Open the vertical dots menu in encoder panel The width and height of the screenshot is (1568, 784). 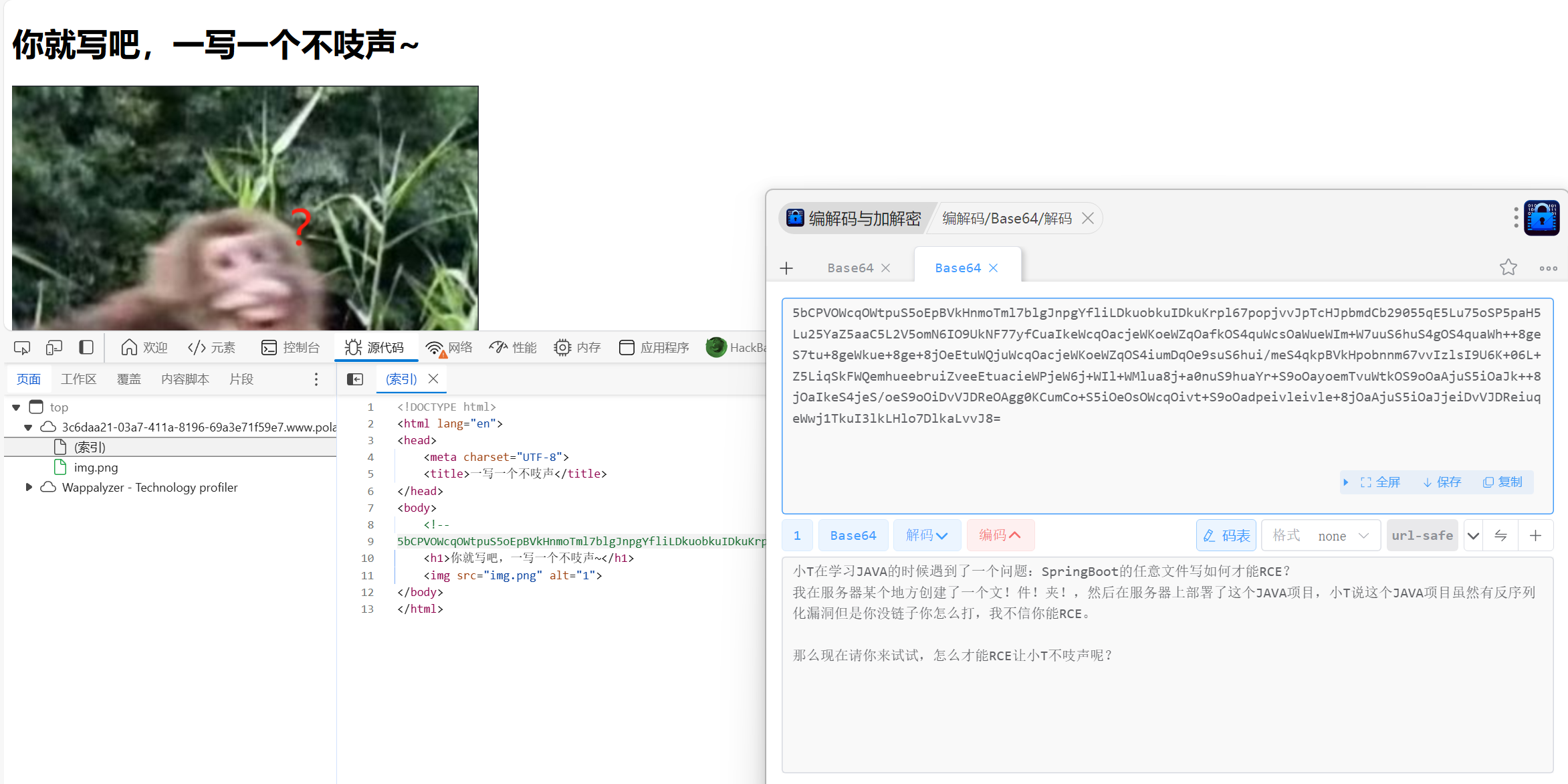(1516, 217)
